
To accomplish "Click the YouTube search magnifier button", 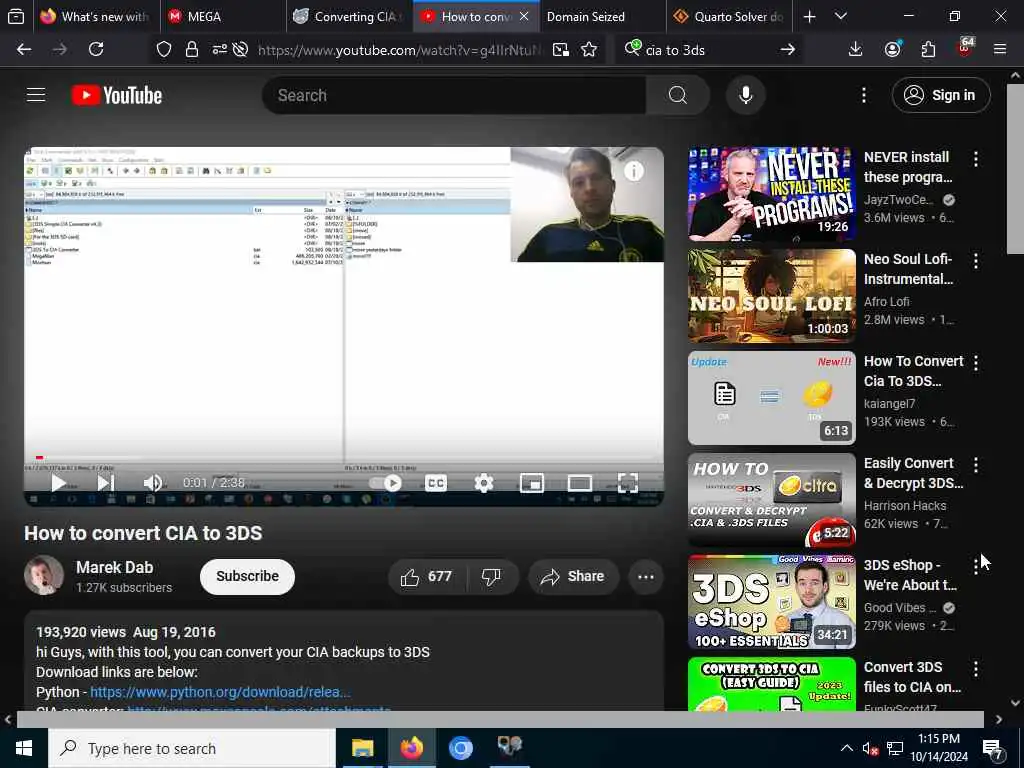I will [678, 95].
